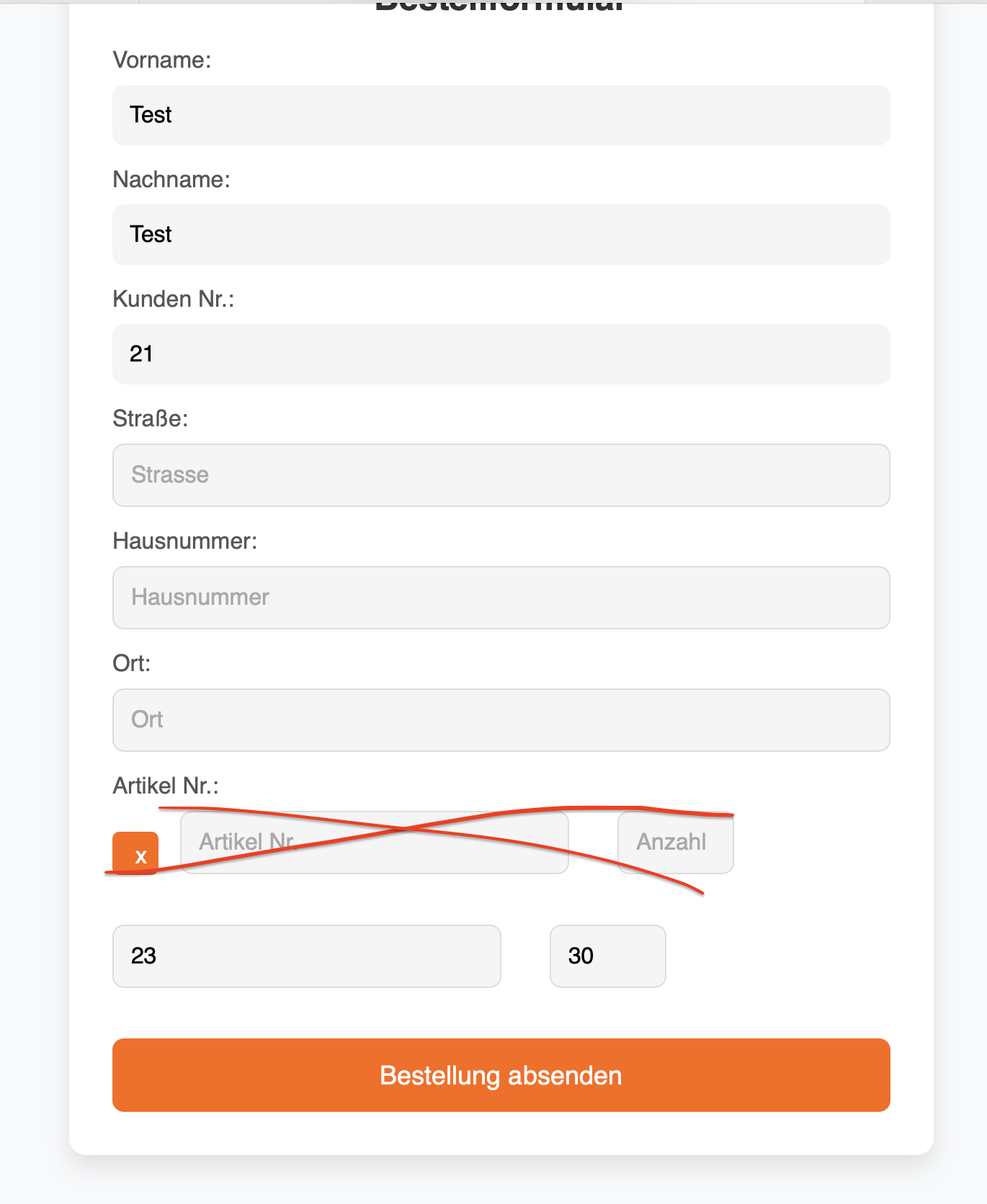Viewport: 987px width, 1204px height.
Task: Click the empty Ort input field
Action: 501,720
